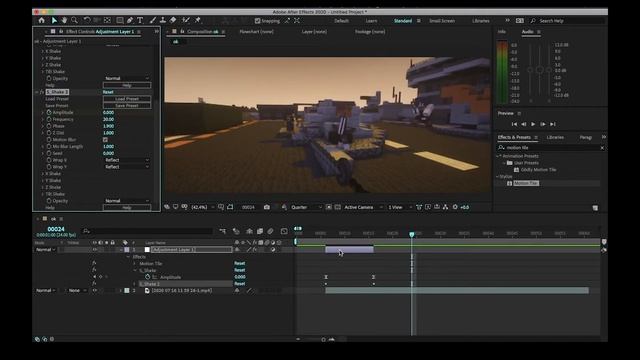Open the composition mini-flowchart in the timeline
Viewport: 640px width, 360px height.
[x=222, y=231]
